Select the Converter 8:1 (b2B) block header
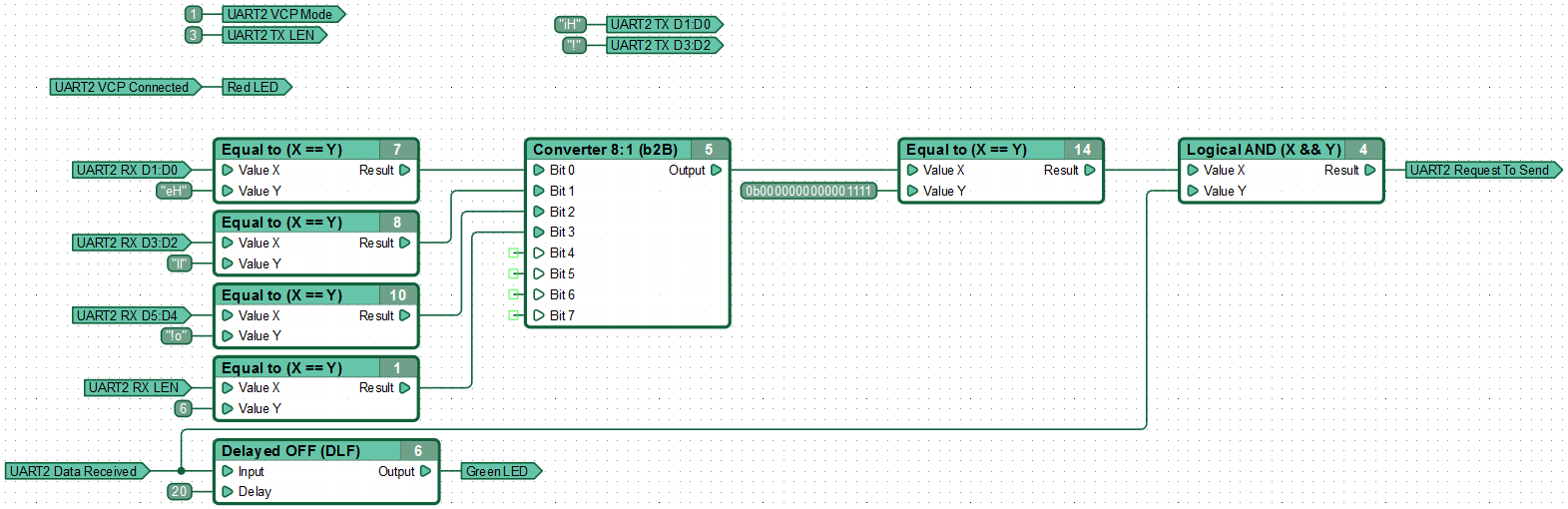1568x509 pixels. click(628, 150)
